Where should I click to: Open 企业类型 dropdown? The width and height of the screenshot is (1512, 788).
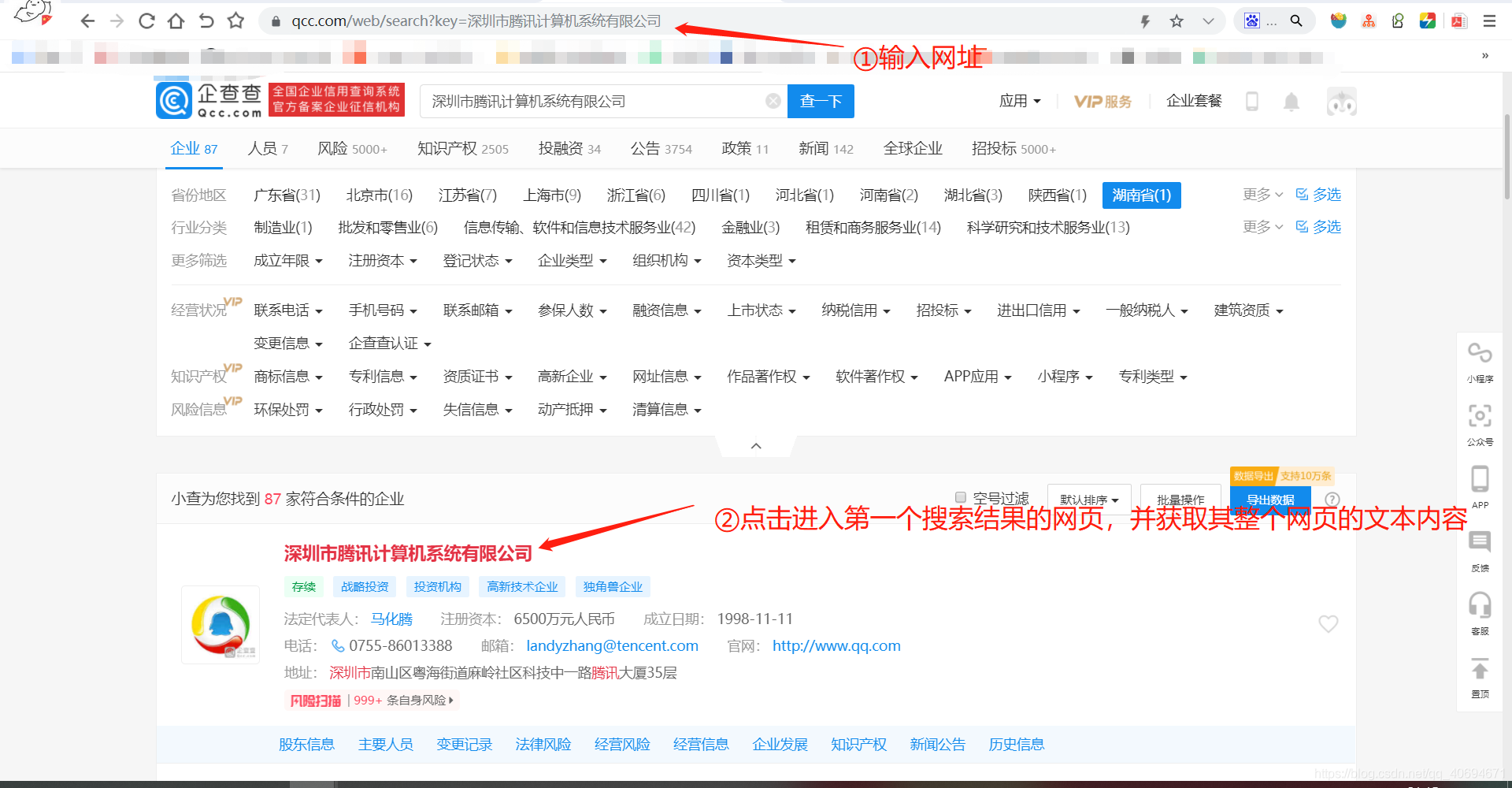[572, 260]
